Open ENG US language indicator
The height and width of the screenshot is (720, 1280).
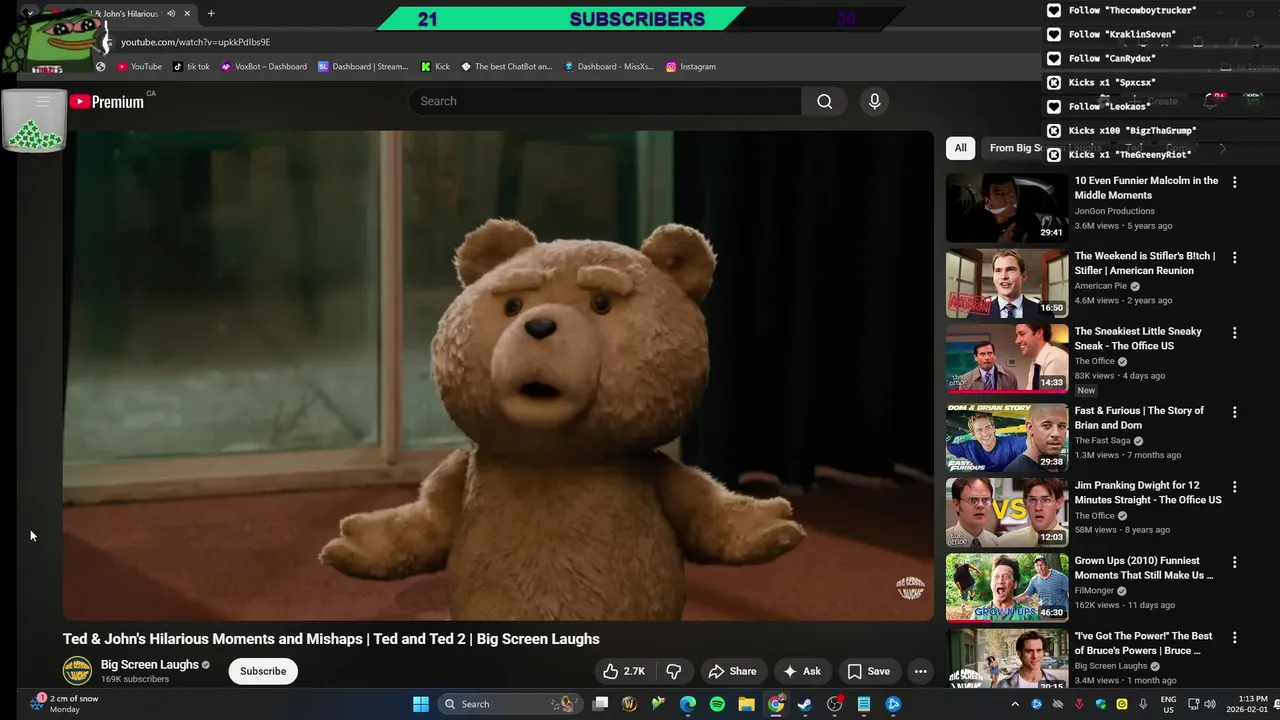(x=1168, y=704)
